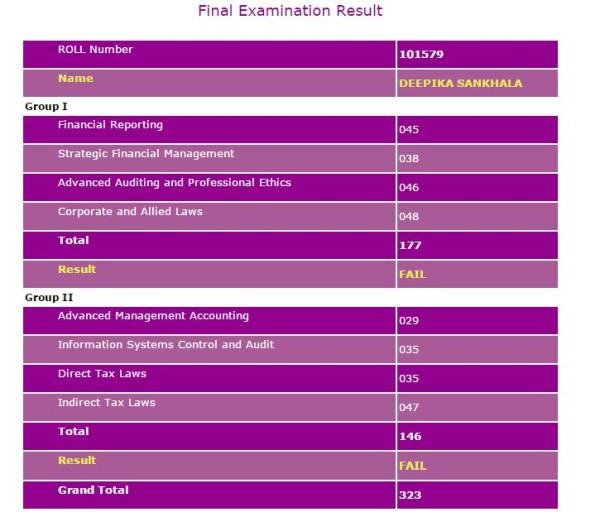This screenshot has height=512, width=600.
Task: Click the Group I total value 177
Action: [410, 245]
